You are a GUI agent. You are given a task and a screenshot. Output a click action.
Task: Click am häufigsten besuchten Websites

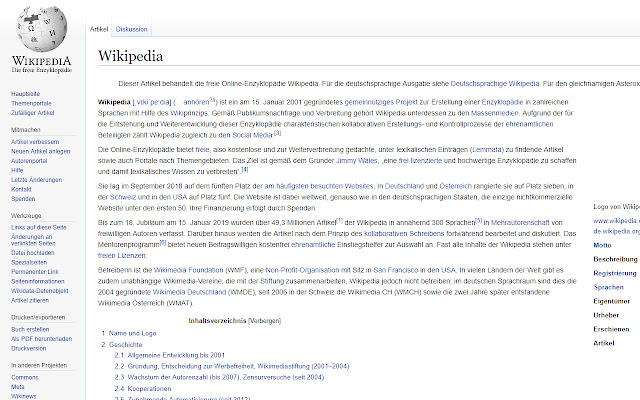pyautogui.click(x=319, y=186)
